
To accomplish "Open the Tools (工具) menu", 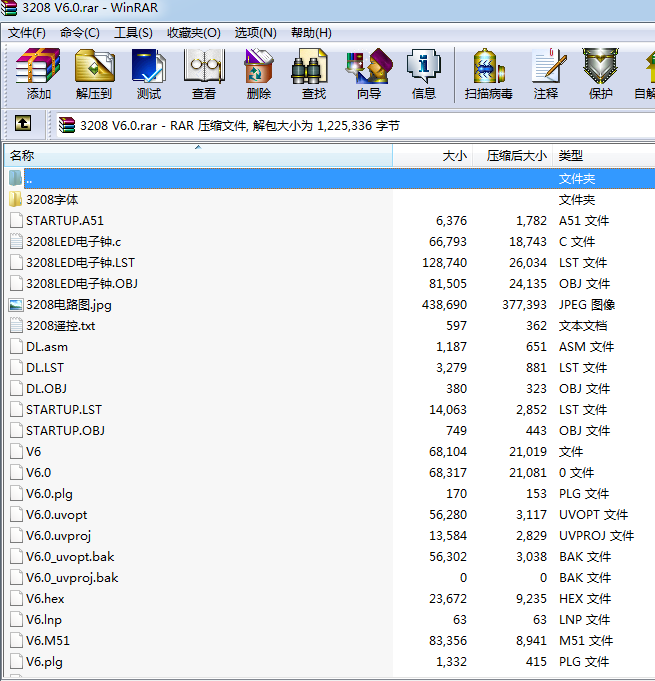I will (133, 33).
